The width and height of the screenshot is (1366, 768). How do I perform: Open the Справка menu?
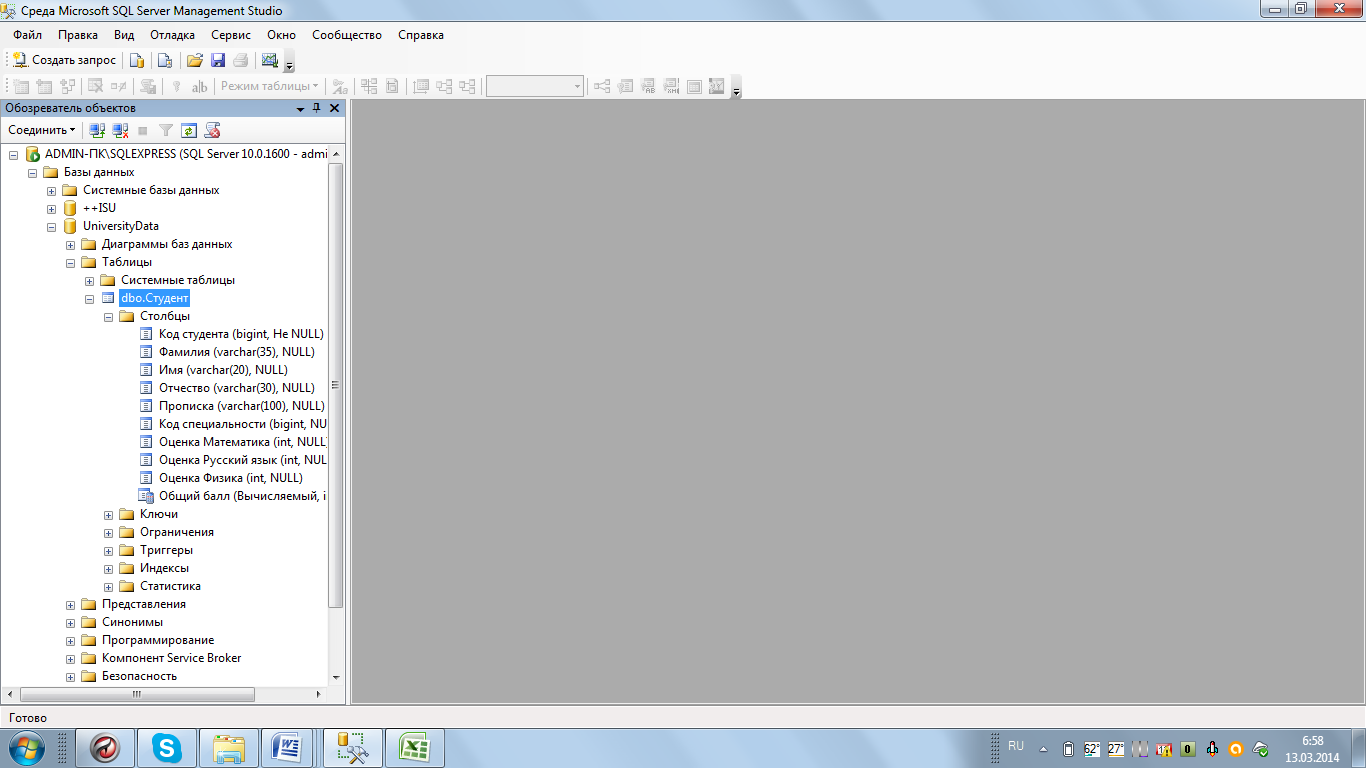(x=421, y=35)
